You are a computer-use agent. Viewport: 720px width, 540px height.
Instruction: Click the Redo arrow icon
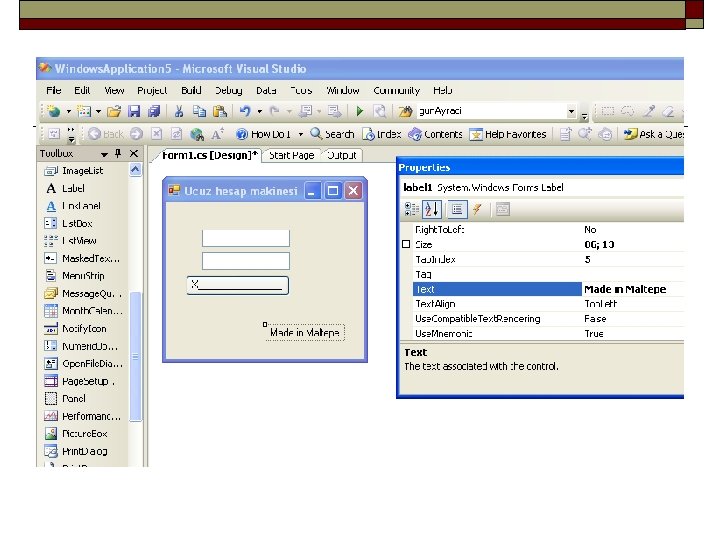click(275, 111)
